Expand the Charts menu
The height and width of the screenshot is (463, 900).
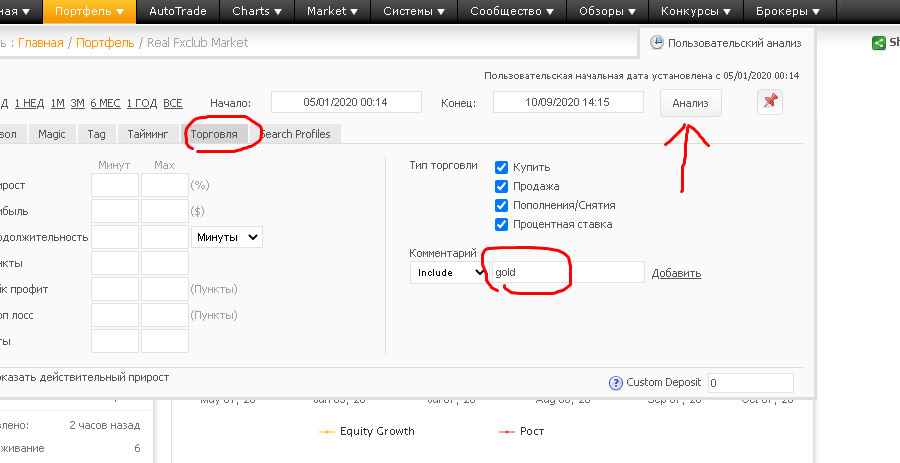[257, 11]
